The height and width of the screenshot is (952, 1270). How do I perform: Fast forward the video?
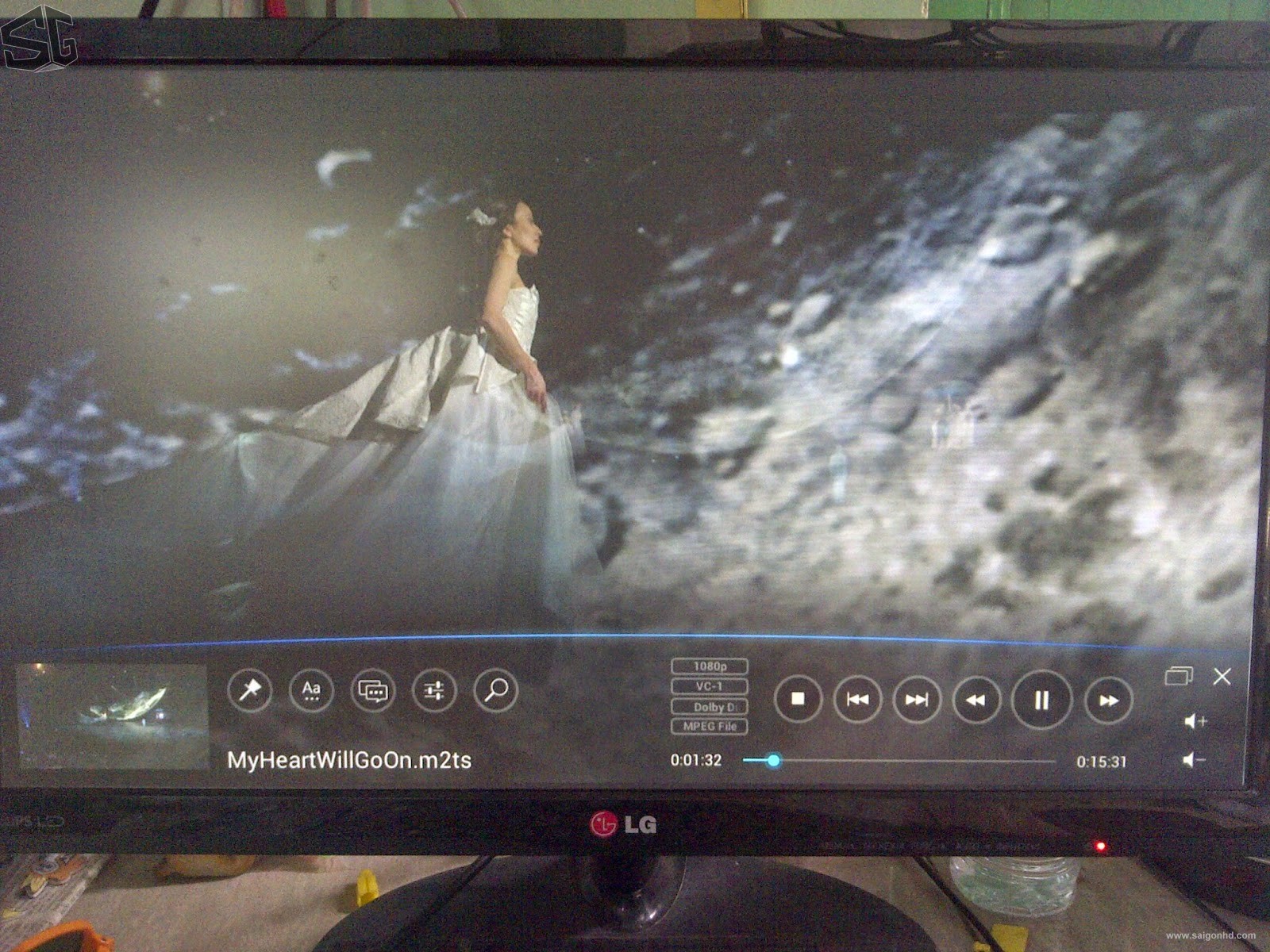tap(1108, 701)
